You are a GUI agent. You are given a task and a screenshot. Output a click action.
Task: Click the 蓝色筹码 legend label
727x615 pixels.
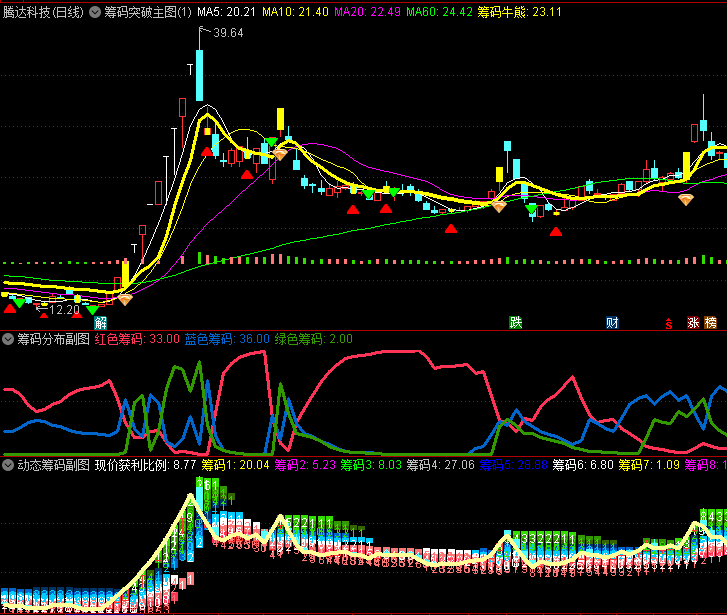[227, 339]
